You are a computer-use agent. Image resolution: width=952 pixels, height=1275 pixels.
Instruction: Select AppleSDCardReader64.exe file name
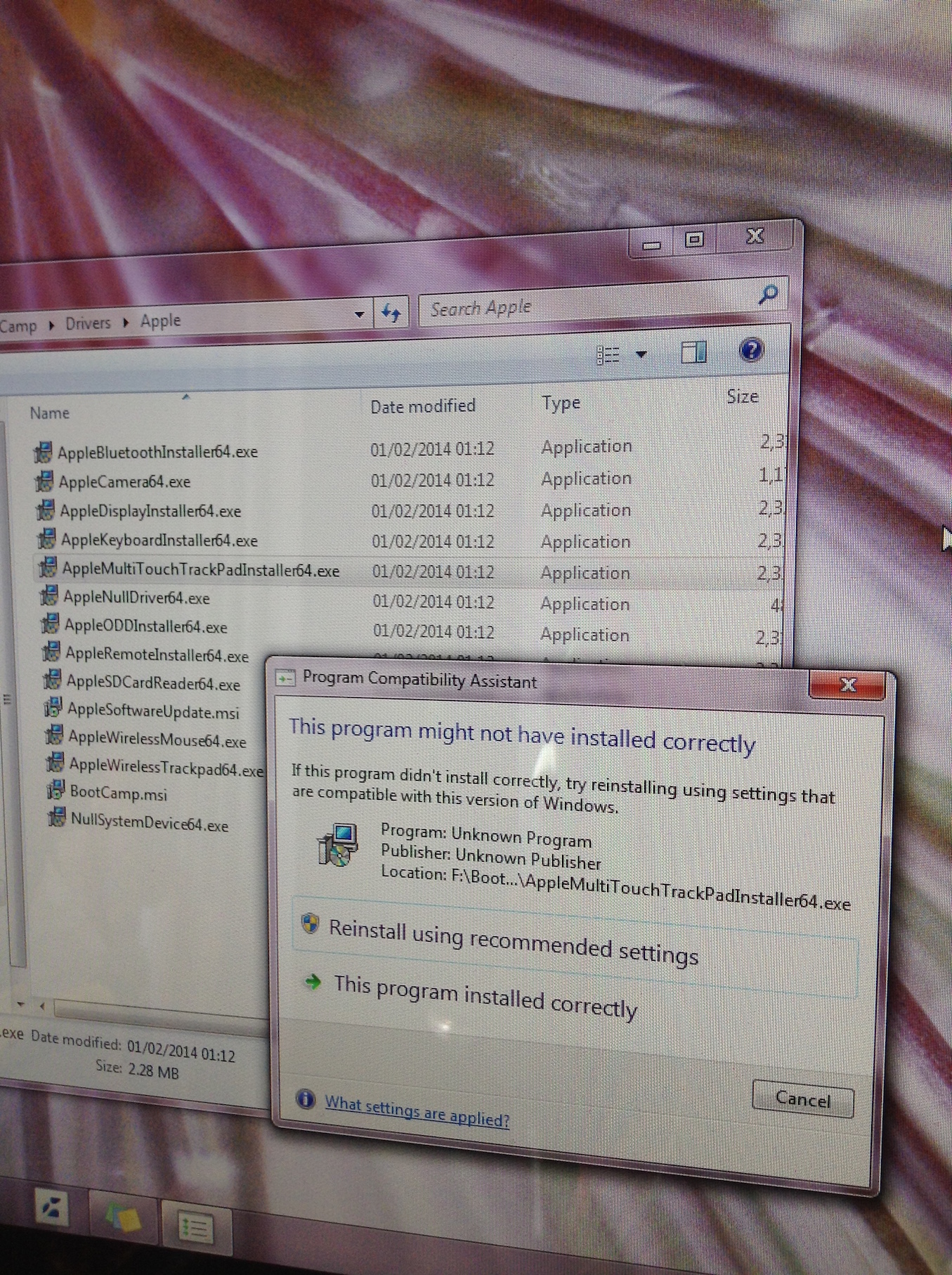154,682
